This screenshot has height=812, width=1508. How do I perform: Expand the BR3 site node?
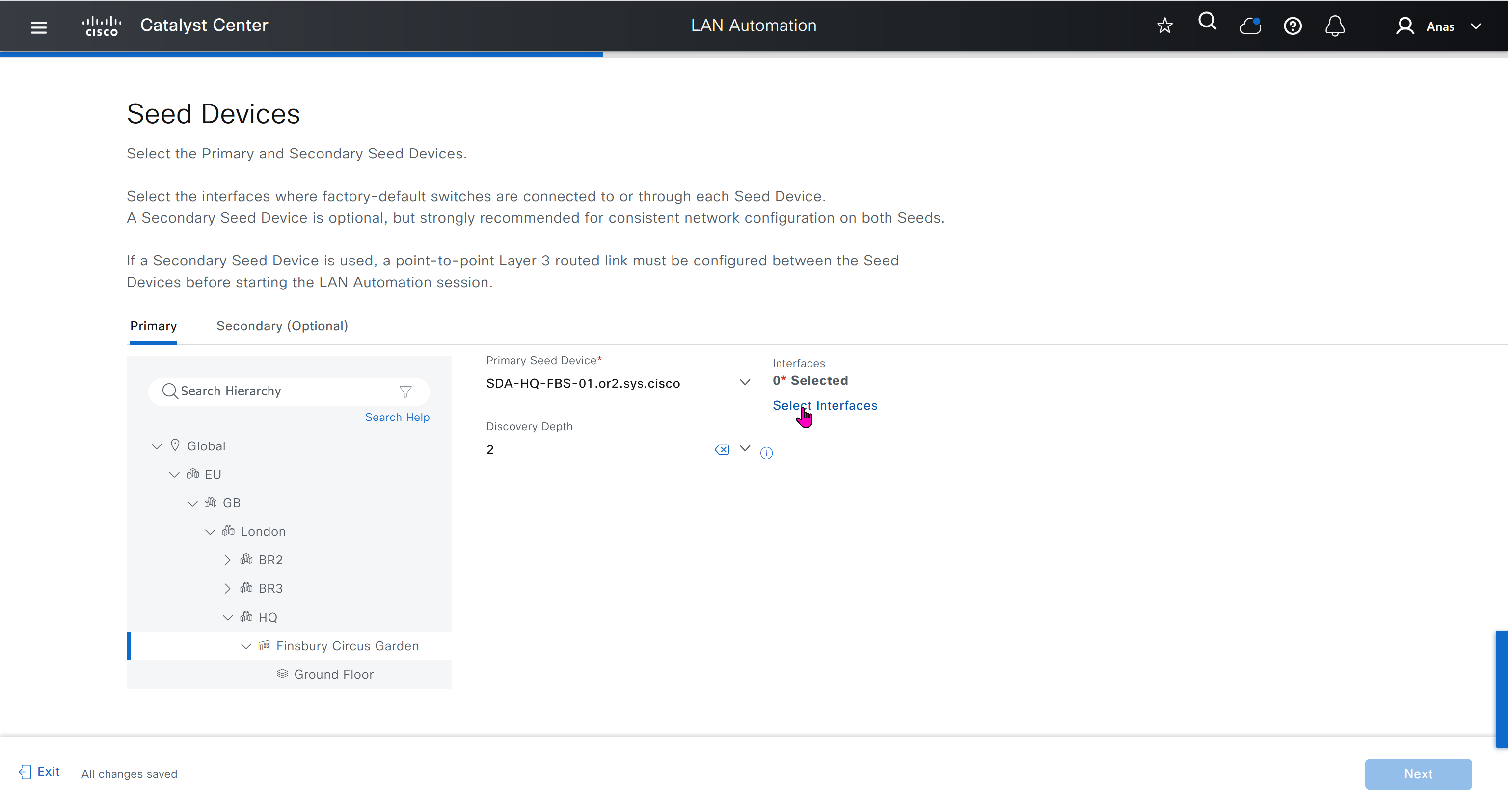tap(227, 589)
